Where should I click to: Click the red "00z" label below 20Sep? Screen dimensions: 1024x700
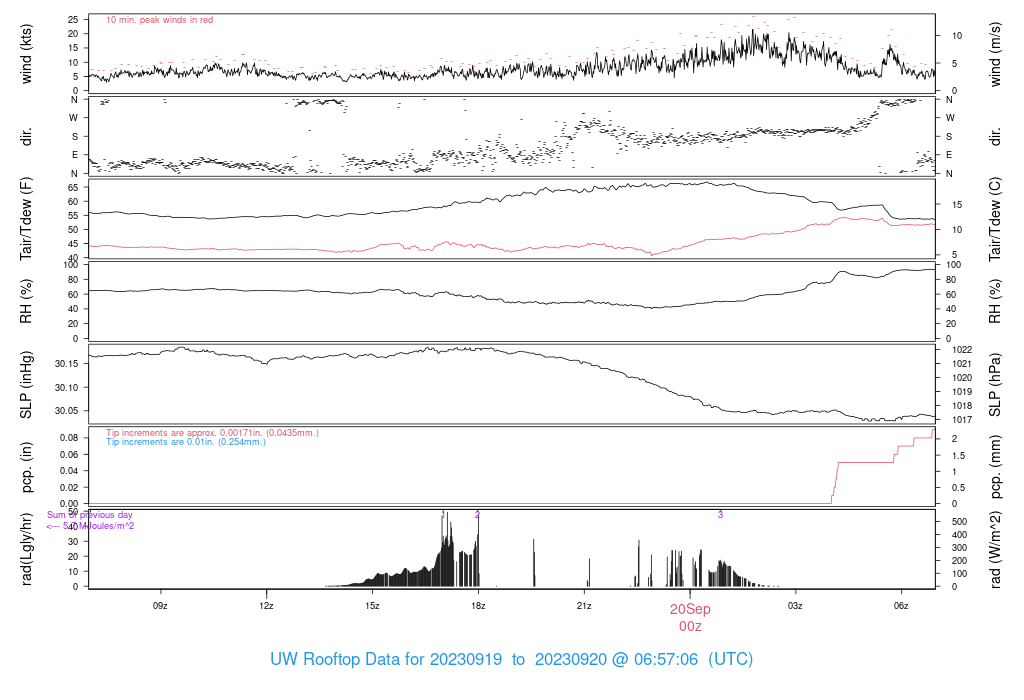[x=690, y=626]
